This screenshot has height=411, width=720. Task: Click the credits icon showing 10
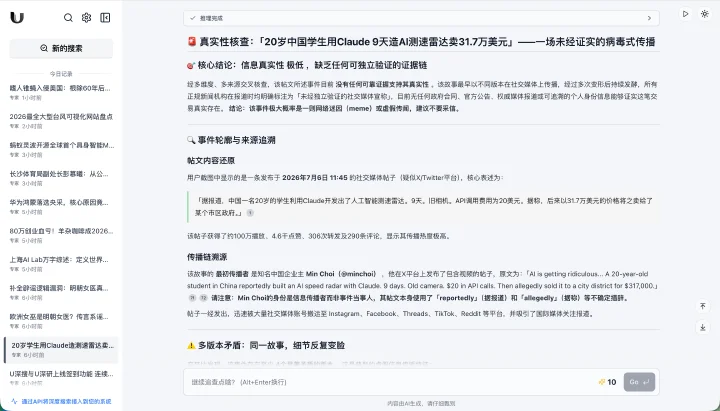[x=602, y=382]
